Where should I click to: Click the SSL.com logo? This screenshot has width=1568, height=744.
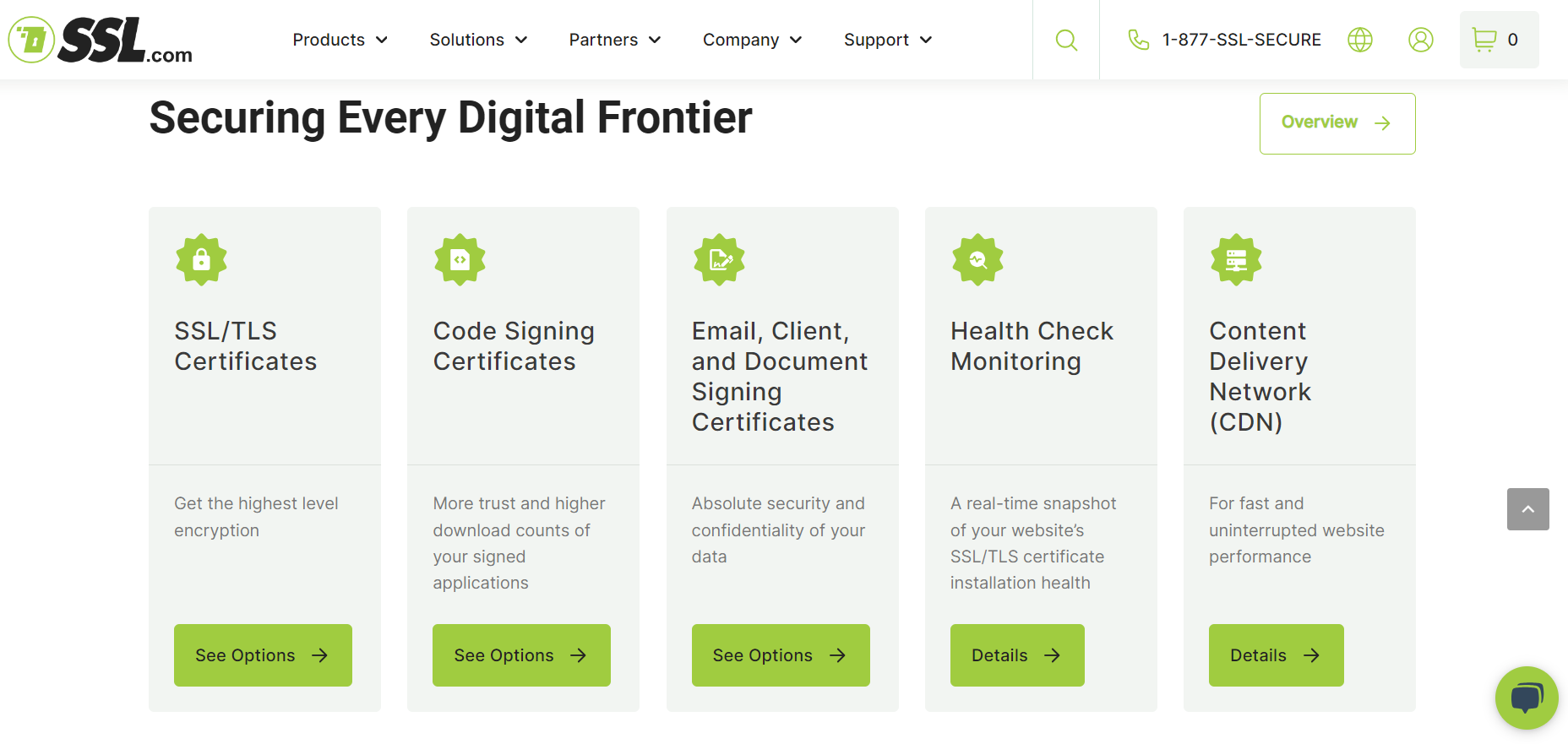[101, 41]
